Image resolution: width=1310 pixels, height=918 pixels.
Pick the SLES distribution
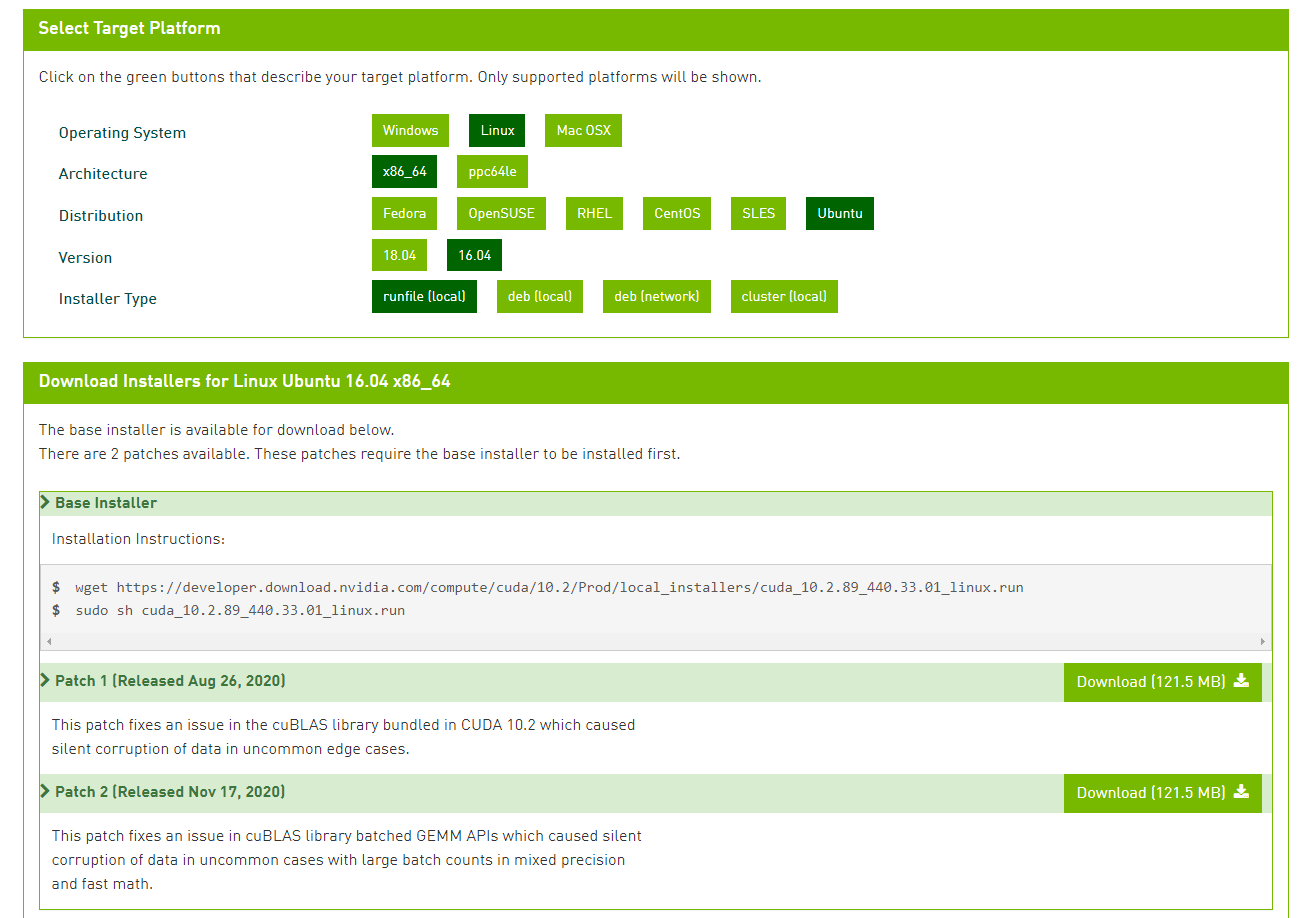[758, 213]
